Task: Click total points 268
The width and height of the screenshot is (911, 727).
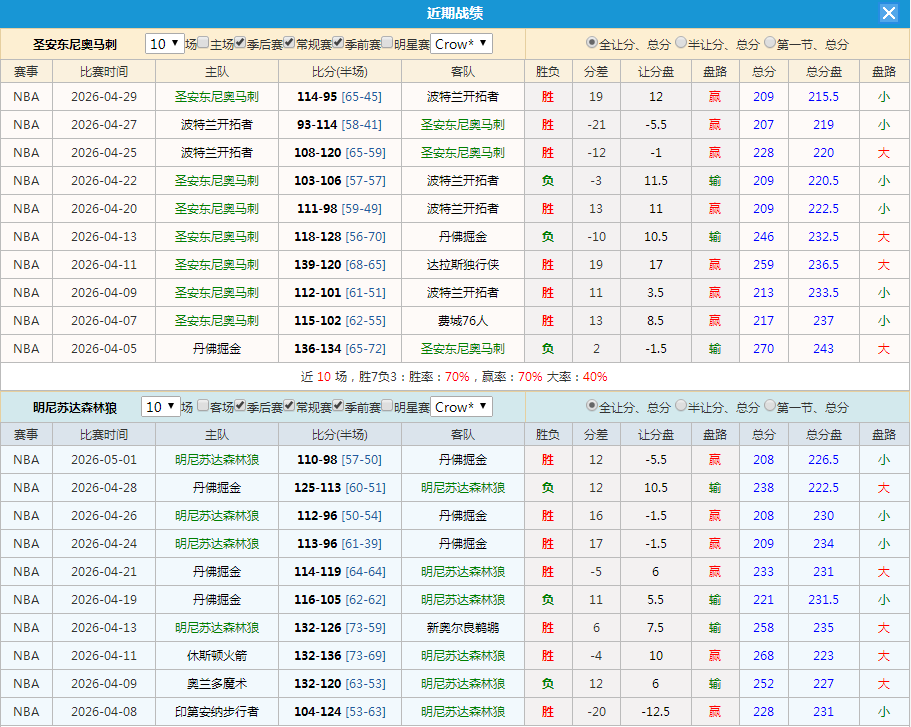Action: coord(763,656)
